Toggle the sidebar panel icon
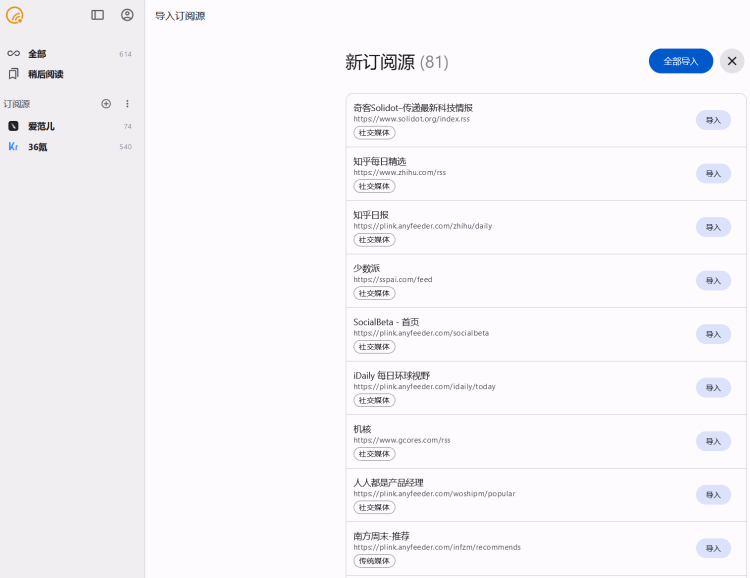The height and width of the screenshot is (578, 750). click(x=98, y=15)
